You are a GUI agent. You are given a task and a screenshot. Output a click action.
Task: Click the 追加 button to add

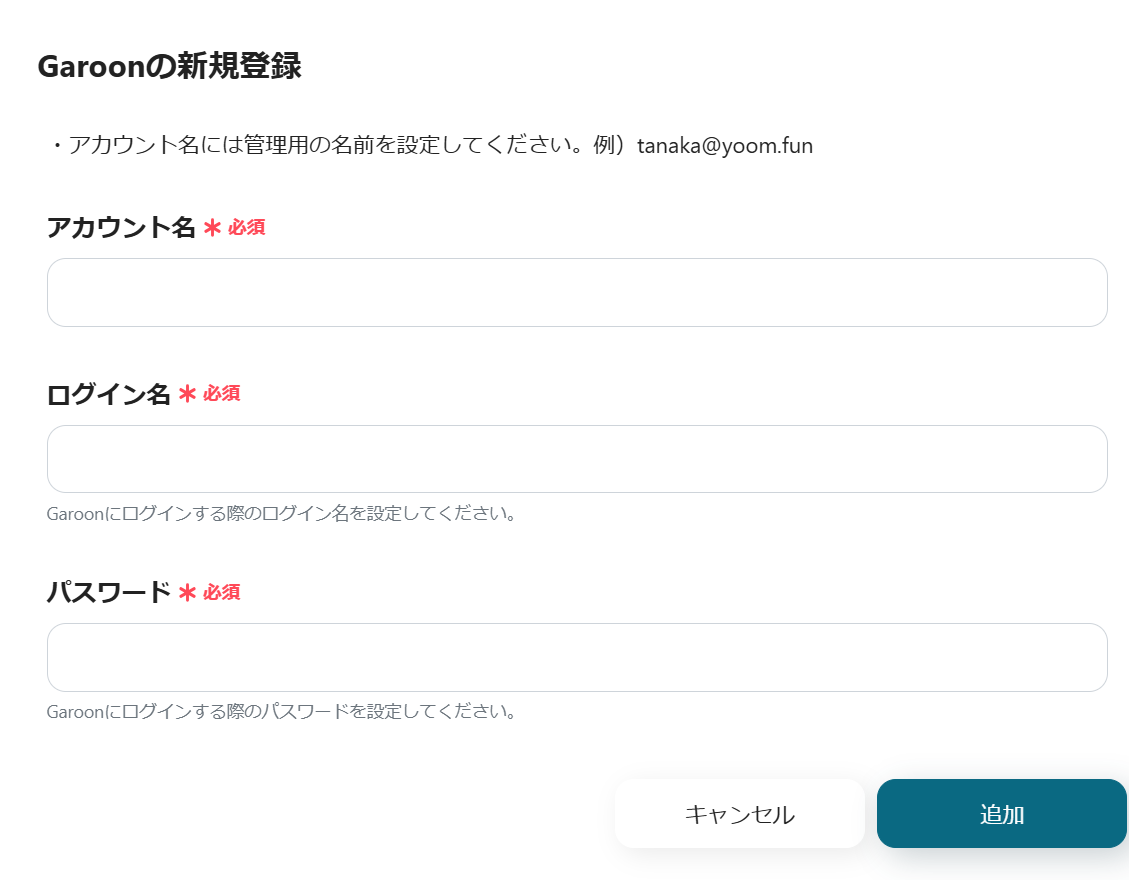tap(1002, 814)
